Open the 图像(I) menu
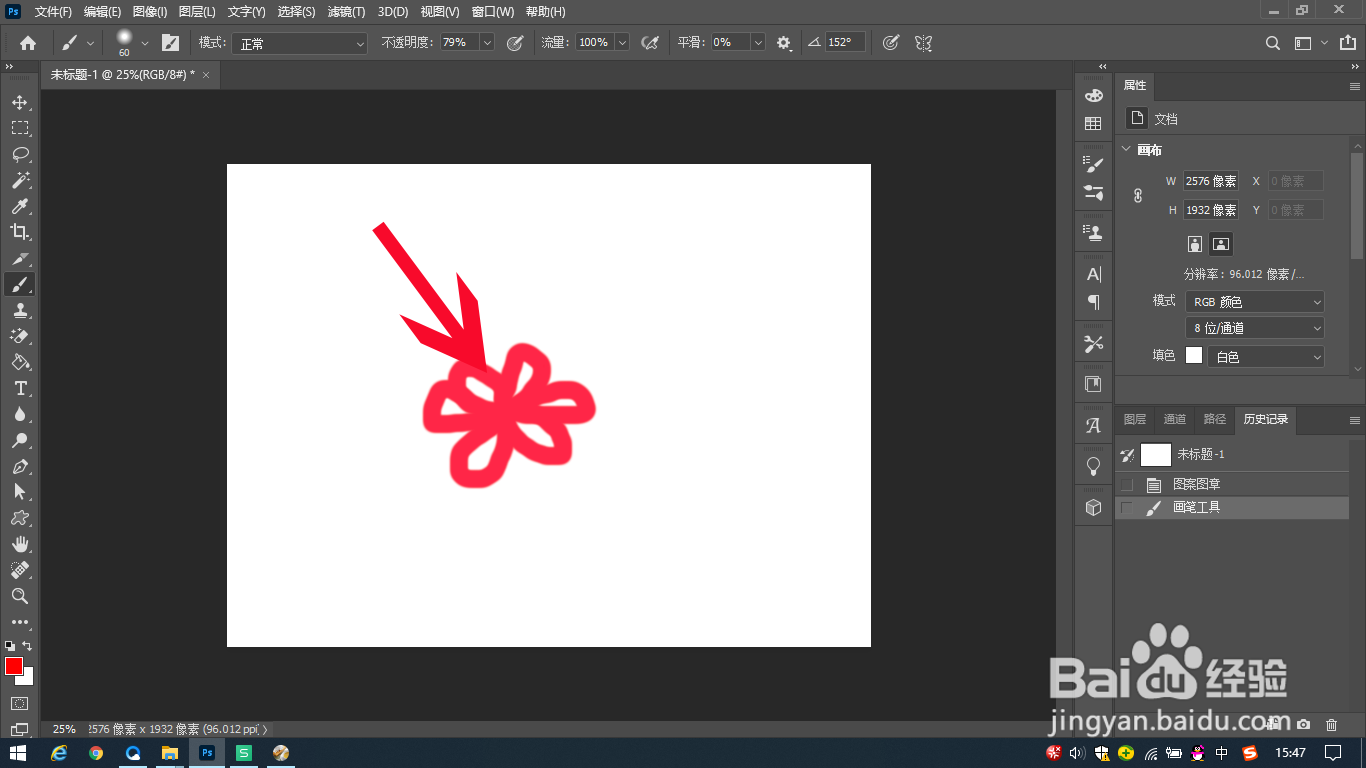The width and height of the screenshot is (1366, 768). (150, 12)
